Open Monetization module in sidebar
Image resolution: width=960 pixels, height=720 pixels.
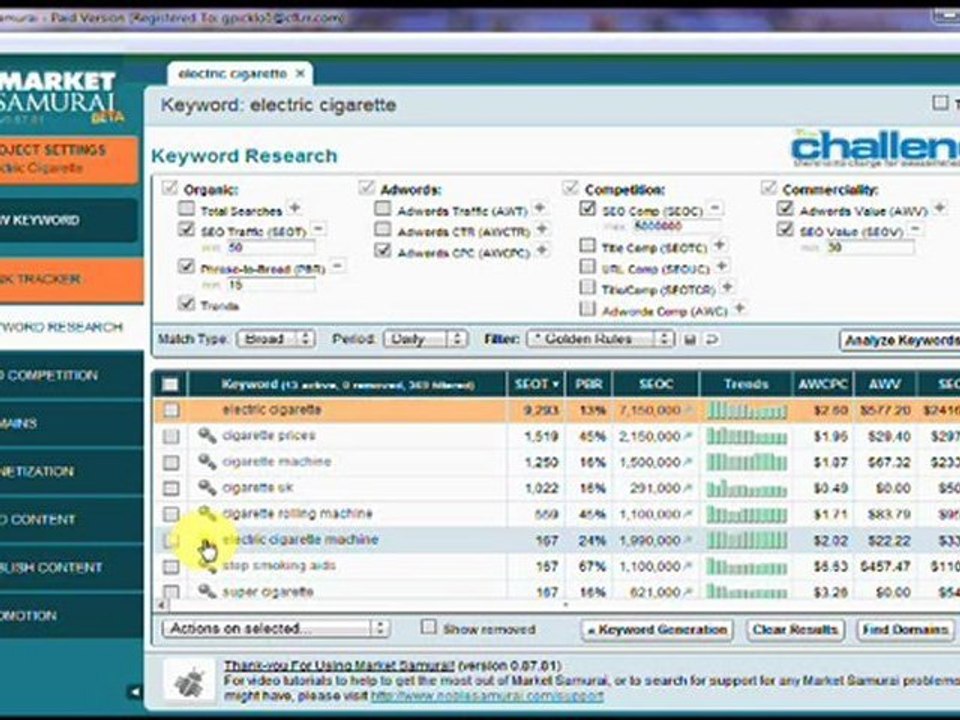pos(71,471)
